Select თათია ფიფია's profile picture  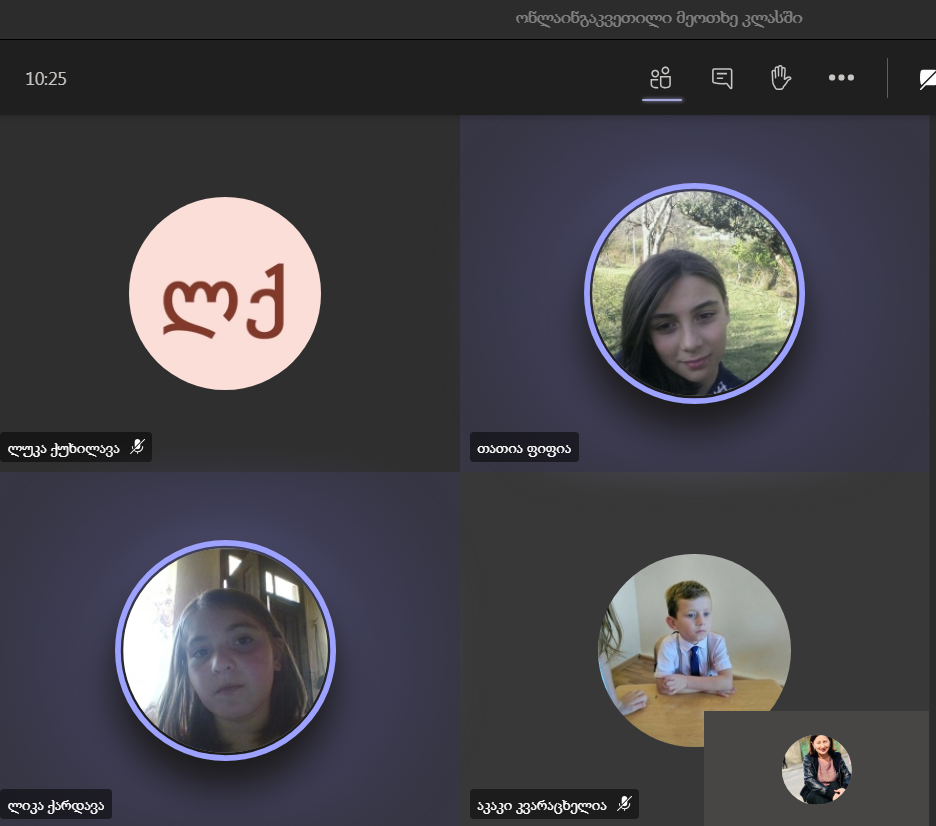coord(694,293)
